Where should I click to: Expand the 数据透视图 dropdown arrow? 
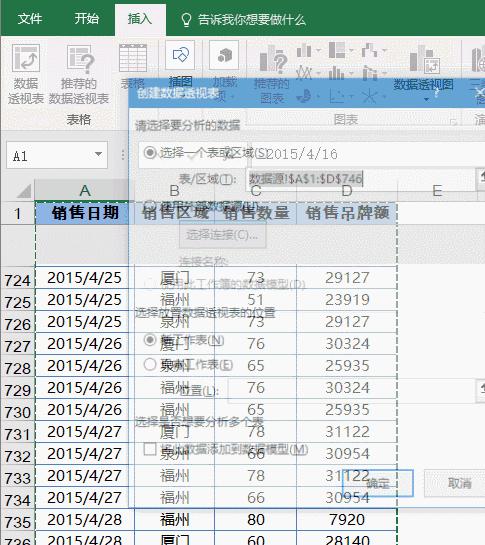tap(426, 100)
